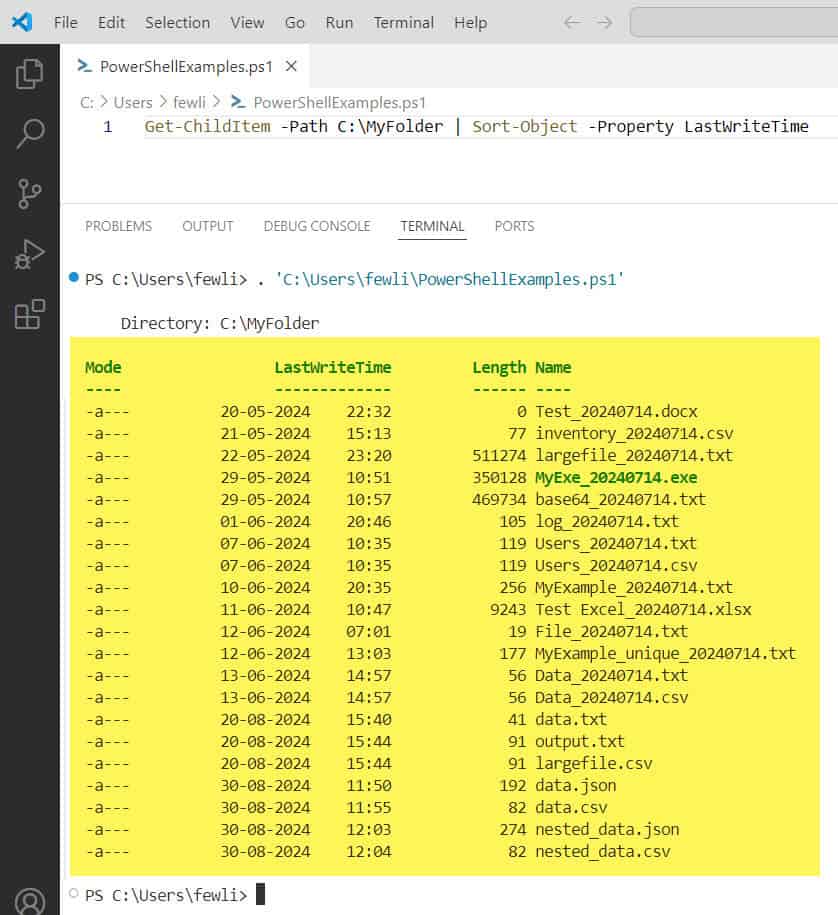Open the Accounts menu icon
838x915 pixels.
tap(29, 902)
